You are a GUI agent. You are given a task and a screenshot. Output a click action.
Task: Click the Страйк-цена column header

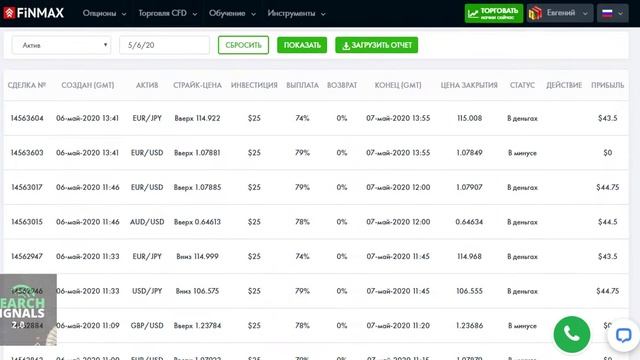pos(197,85)
